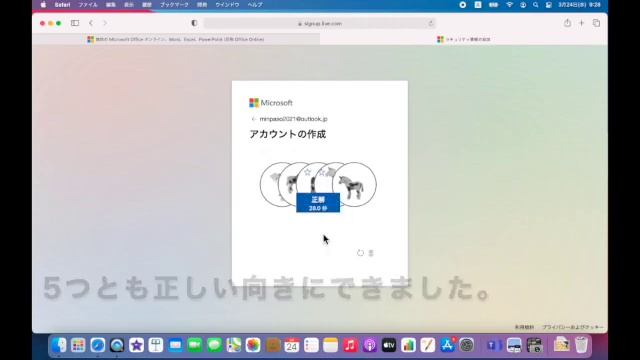Restart the puzzle with reload icon
The image size is (640, 360).
360,253
